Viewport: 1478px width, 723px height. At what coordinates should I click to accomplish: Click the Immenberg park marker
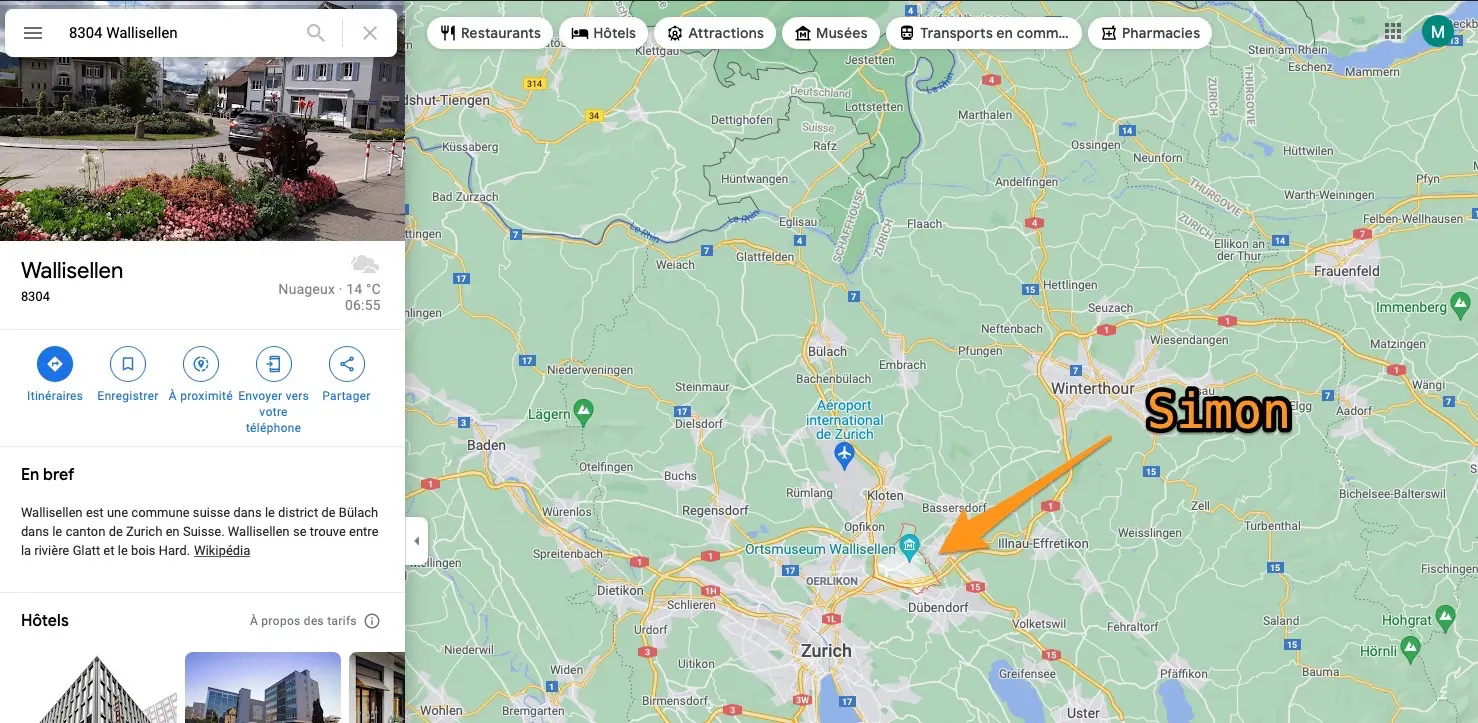click(x=1461, y=305)
